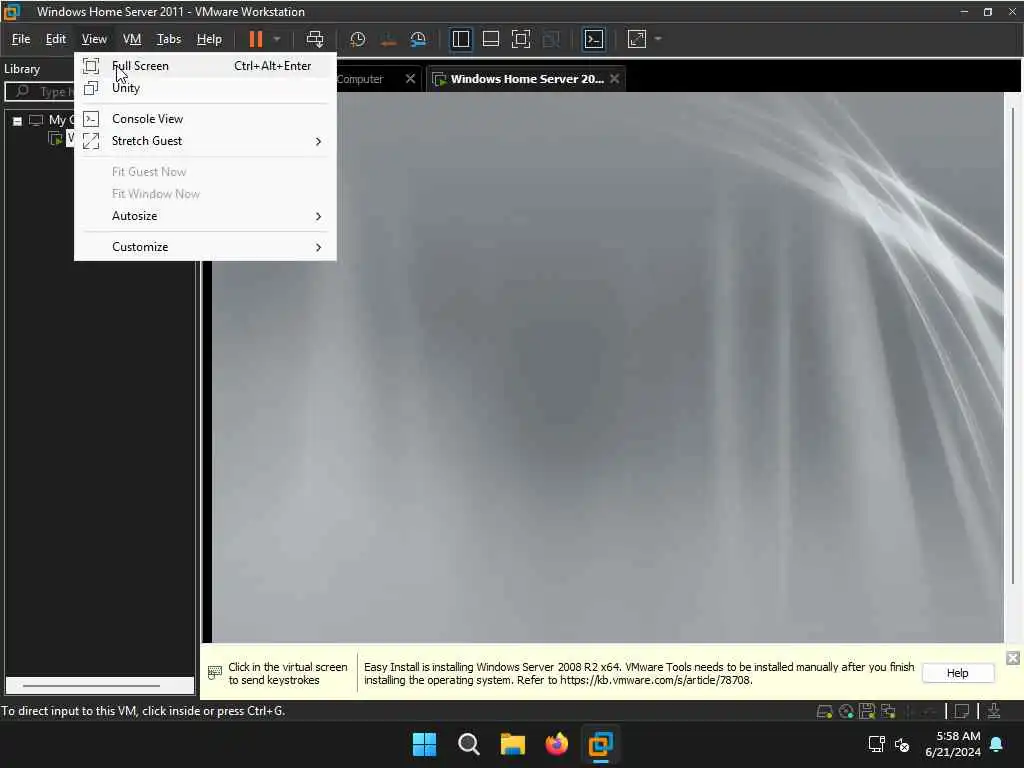Open the File menu
The image size is (1024, 768).
coord(21,39)
